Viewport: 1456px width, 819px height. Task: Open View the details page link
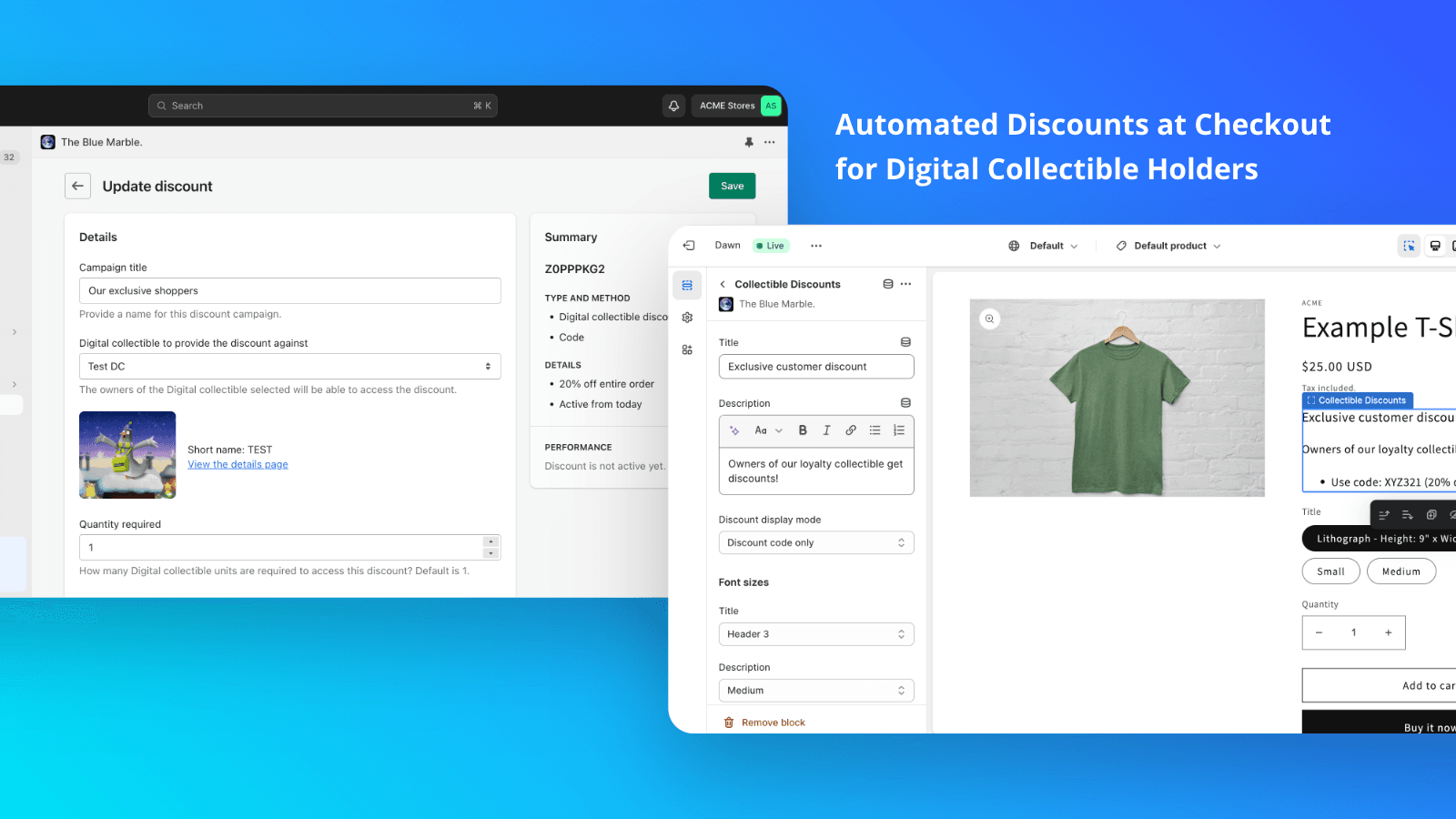point(238,464)
